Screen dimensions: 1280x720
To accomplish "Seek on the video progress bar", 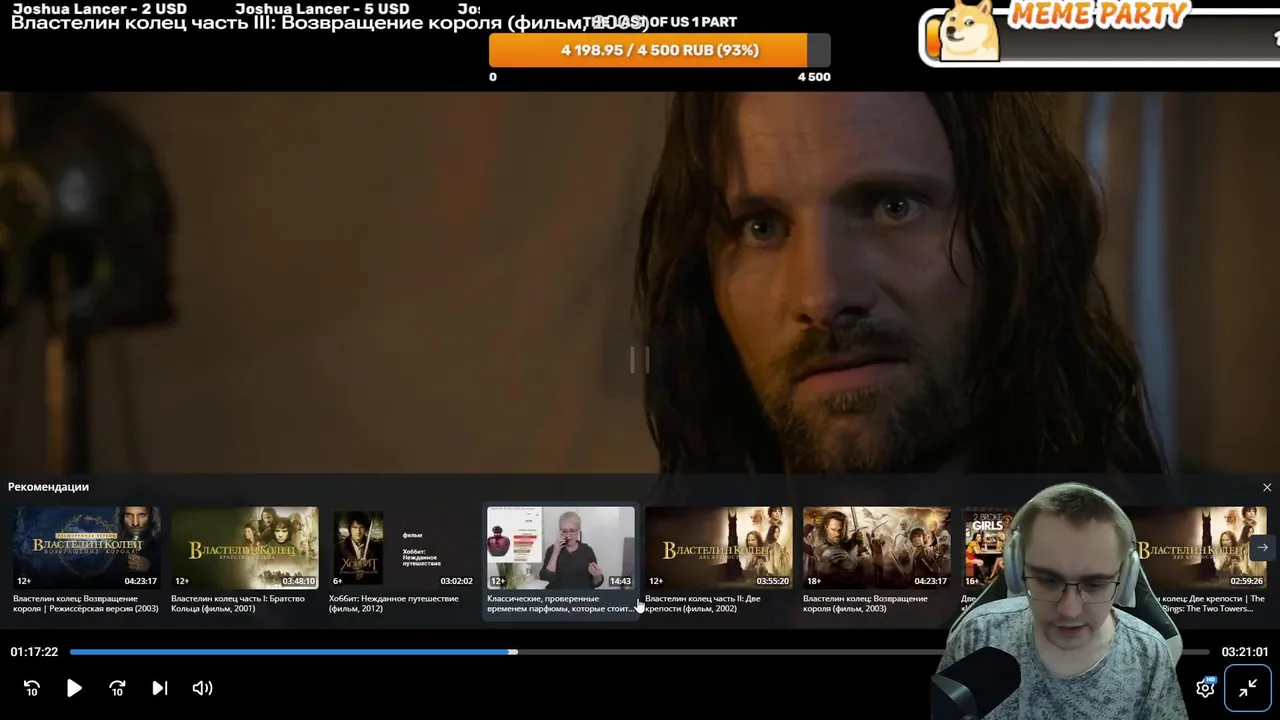I will (640, 652).
